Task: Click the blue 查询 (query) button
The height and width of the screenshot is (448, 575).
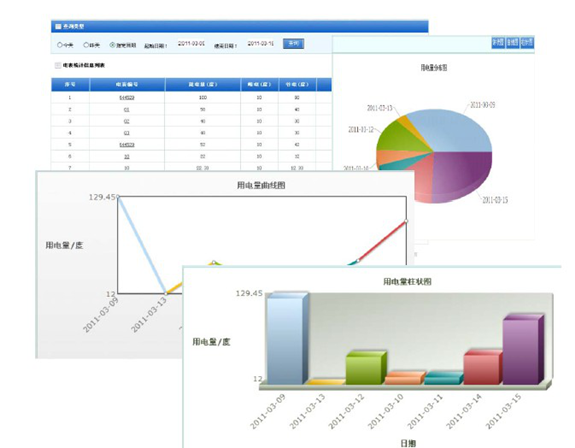Action: click(x=293, y=44)
